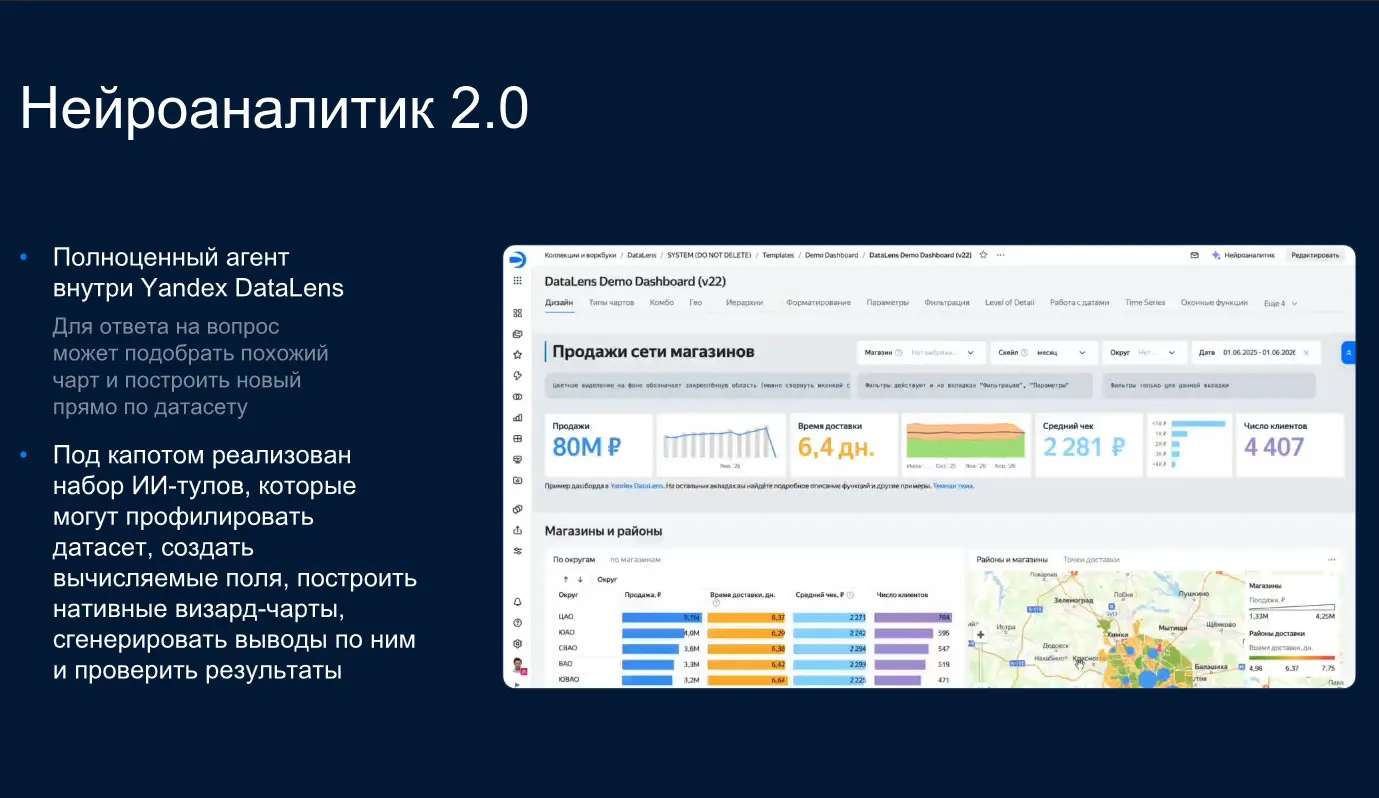The image size is (1379, 798).
Task: Switch to the Дизайн tab
Action: tap(559, 302)
